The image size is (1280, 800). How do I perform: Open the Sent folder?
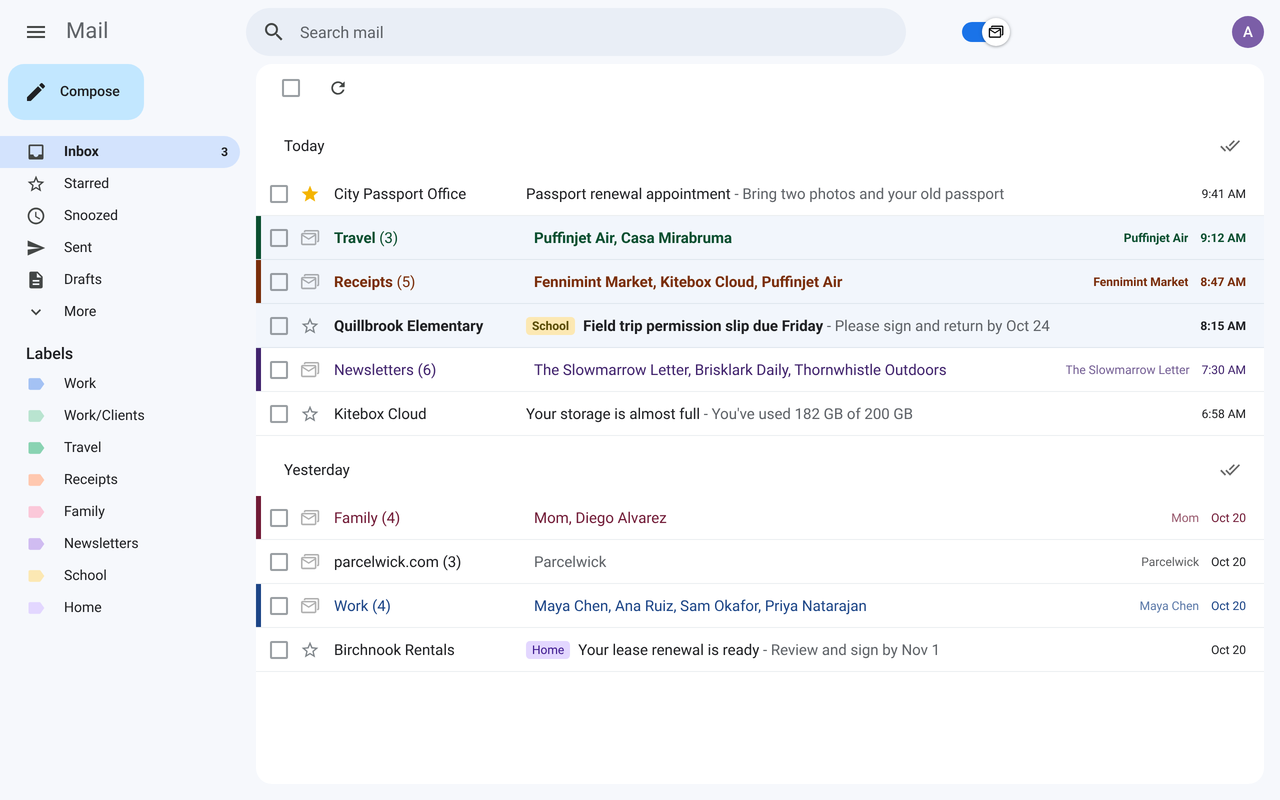tap(120, 248)
